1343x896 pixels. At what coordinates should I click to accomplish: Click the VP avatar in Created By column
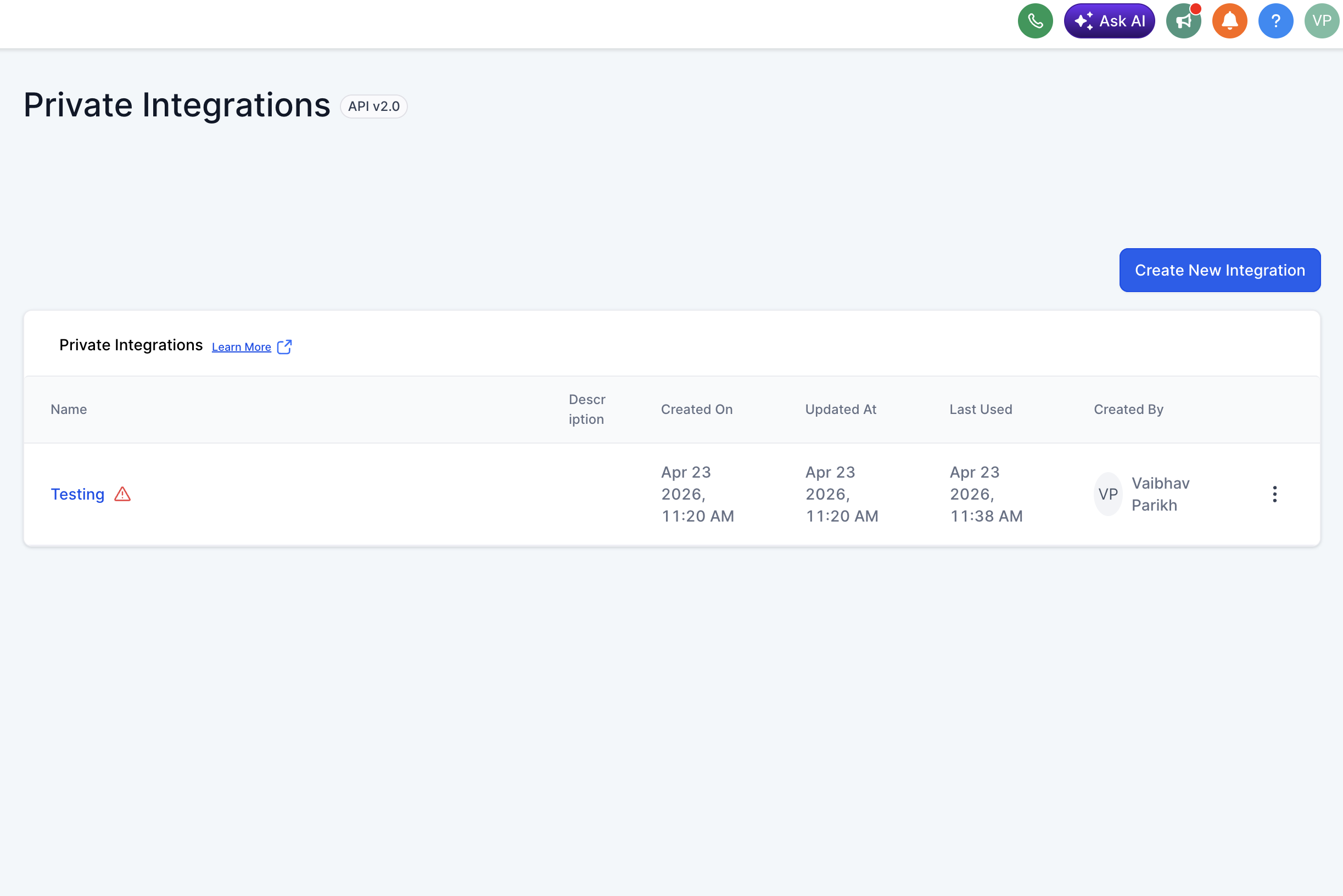coord(1107,494)
